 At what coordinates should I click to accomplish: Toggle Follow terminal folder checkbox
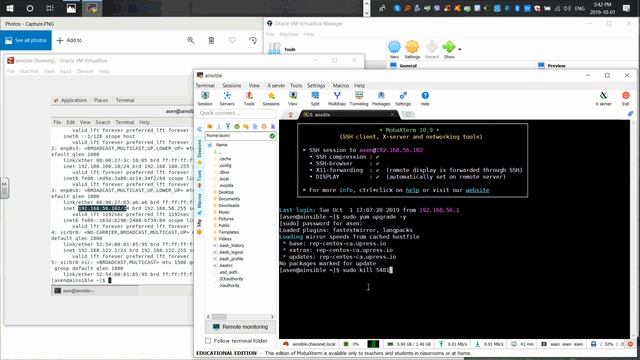coord(208,340)
